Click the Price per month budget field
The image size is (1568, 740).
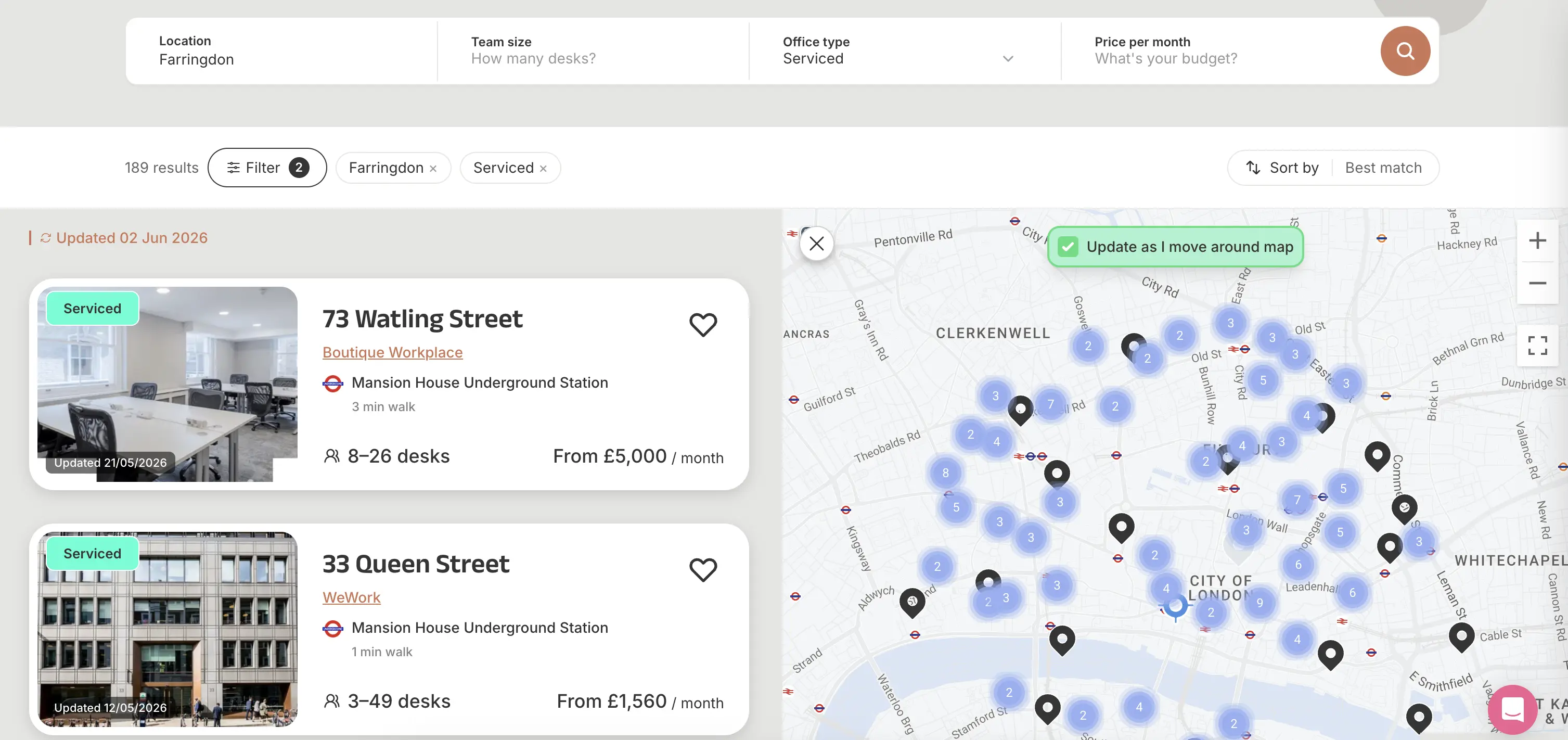click(1217, 50)
